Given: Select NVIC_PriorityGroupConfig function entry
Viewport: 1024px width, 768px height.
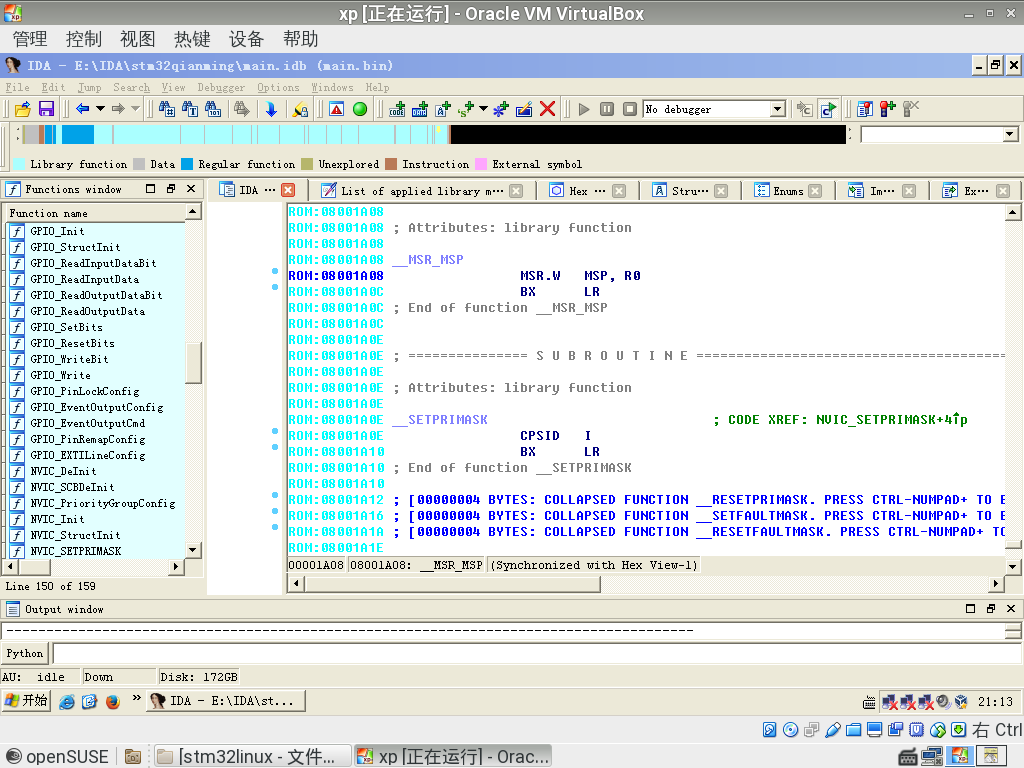Looking at the screenshot, I should pyautogui.click(x=103, y=504).
